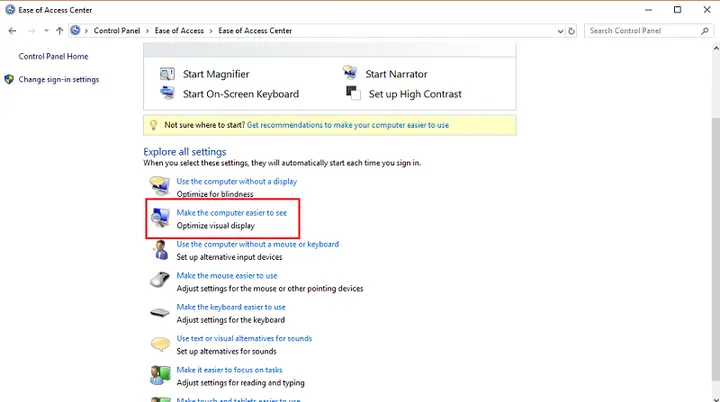The width and height of the screenshot is (720, 402).
Task: Click the Start Magnifier icon
Action: [x=167, y=74]
